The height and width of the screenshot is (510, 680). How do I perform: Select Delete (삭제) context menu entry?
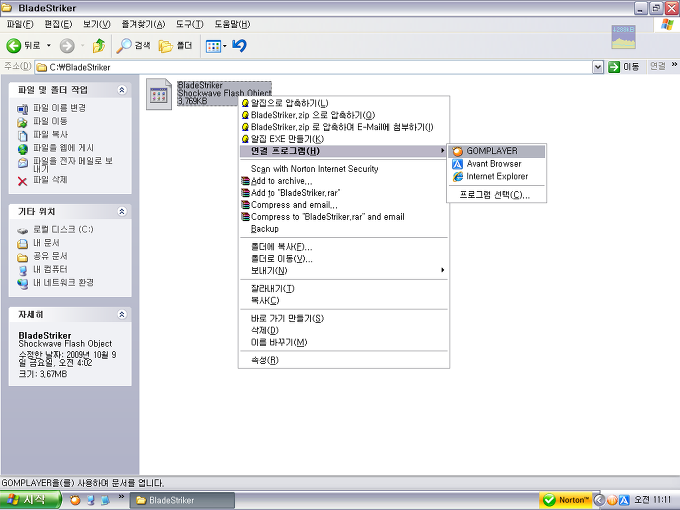[x=343, y=330]
